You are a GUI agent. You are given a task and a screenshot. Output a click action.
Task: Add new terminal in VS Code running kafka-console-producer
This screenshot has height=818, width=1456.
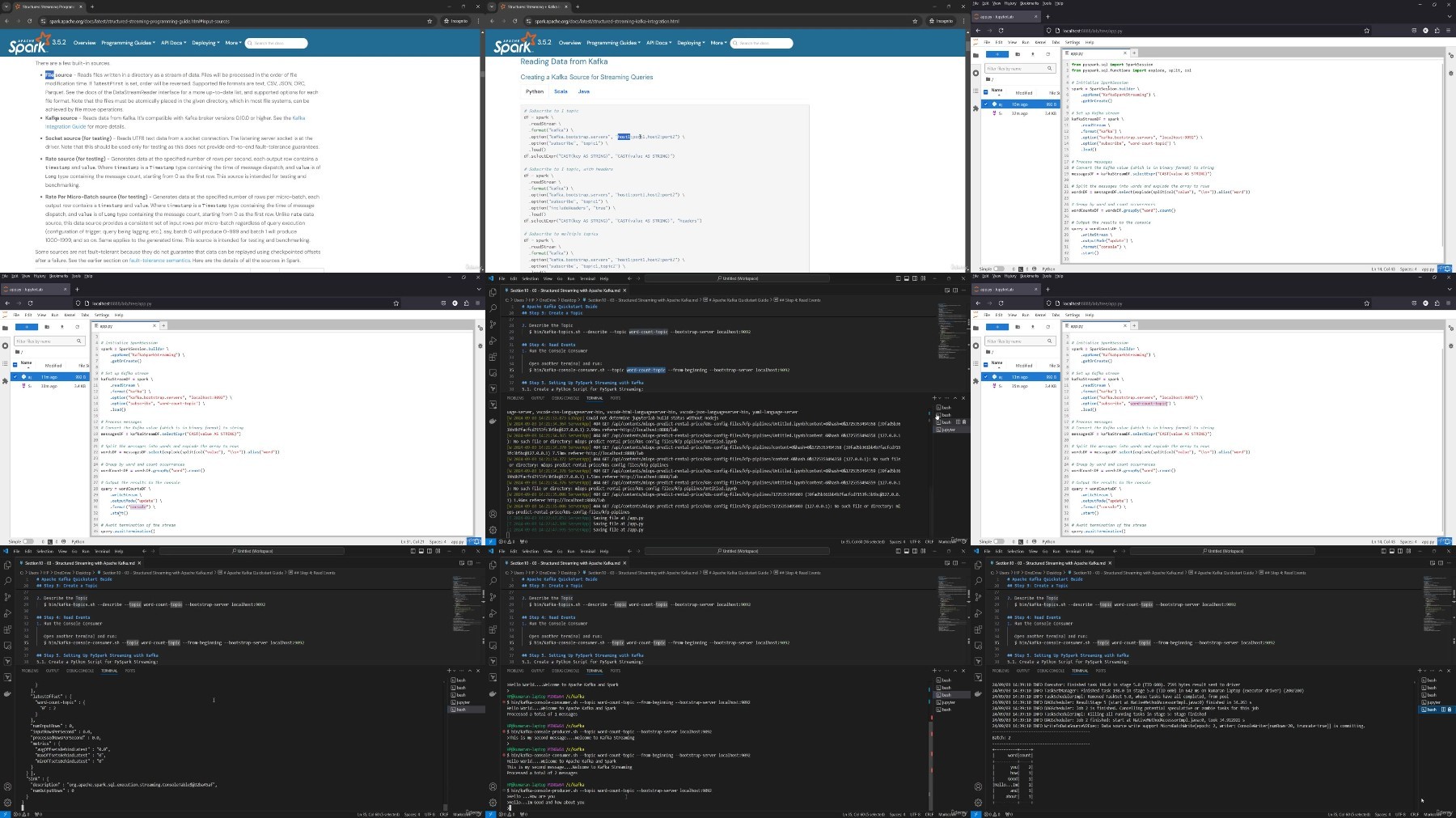click(x=934, y=671)
